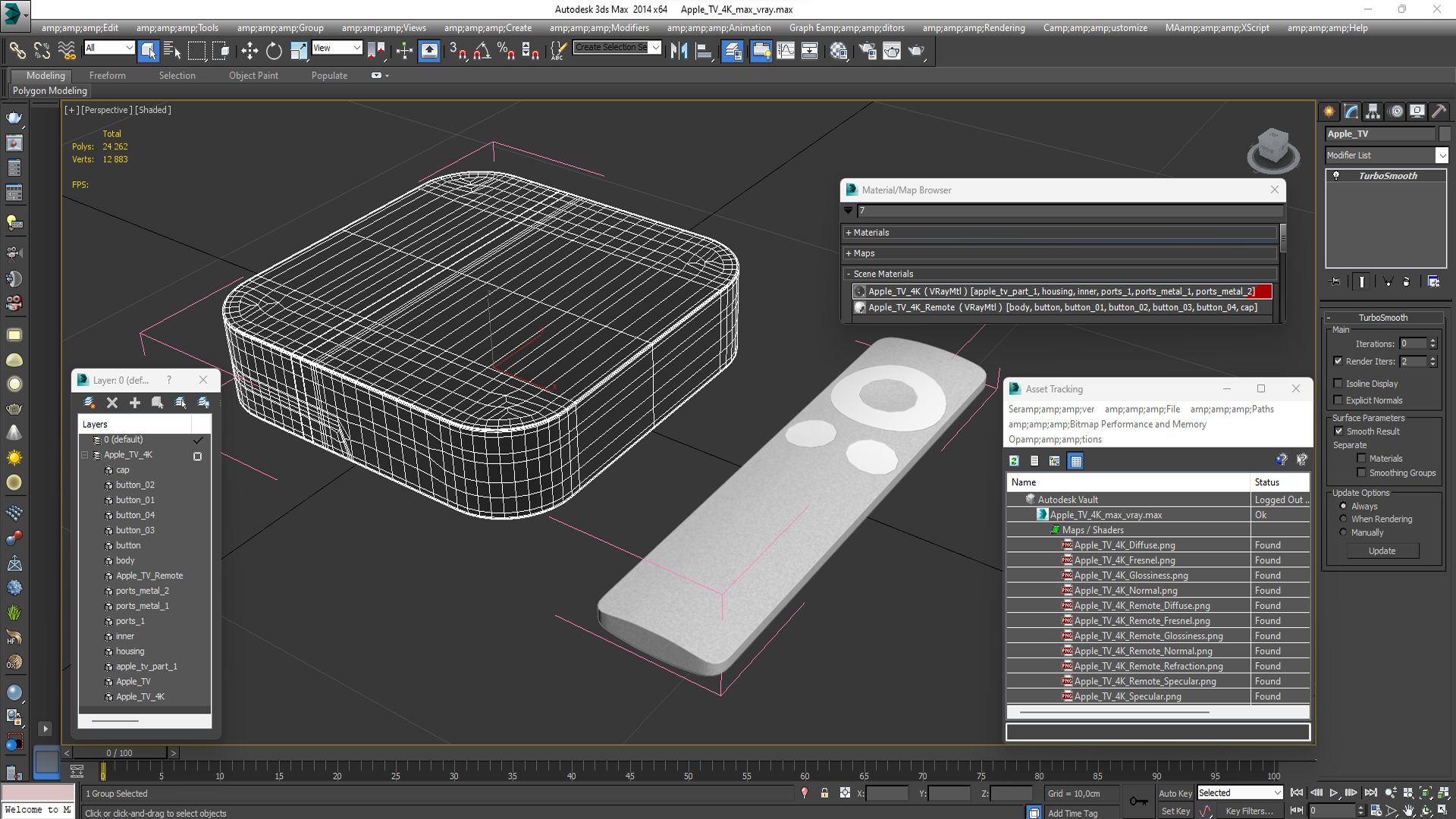Viewport: 1456px width, 819px height.
Task: Click Refresh icon in Asset Tracking
Action: point(1014,460)
